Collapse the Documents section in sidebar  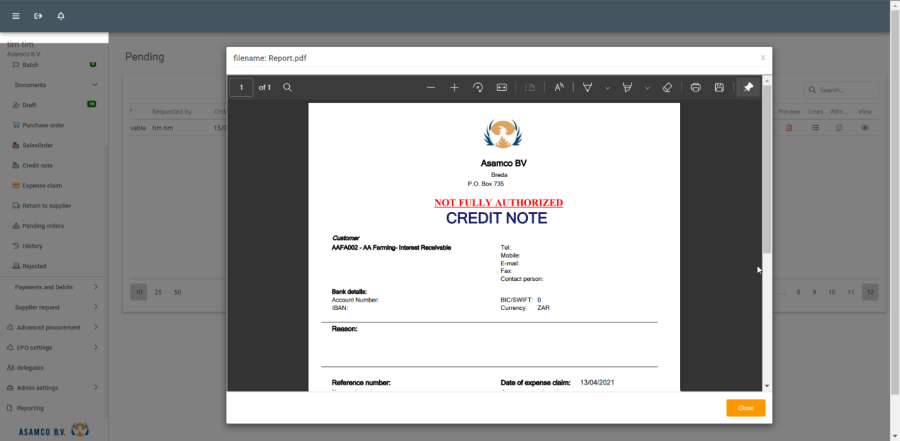click(95, 85)
